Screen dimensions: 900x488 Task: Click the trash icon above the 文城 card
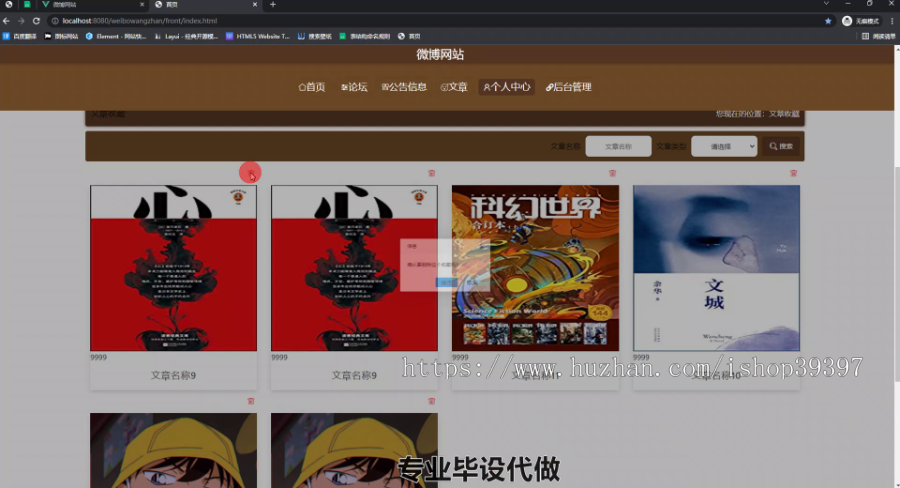793,173
